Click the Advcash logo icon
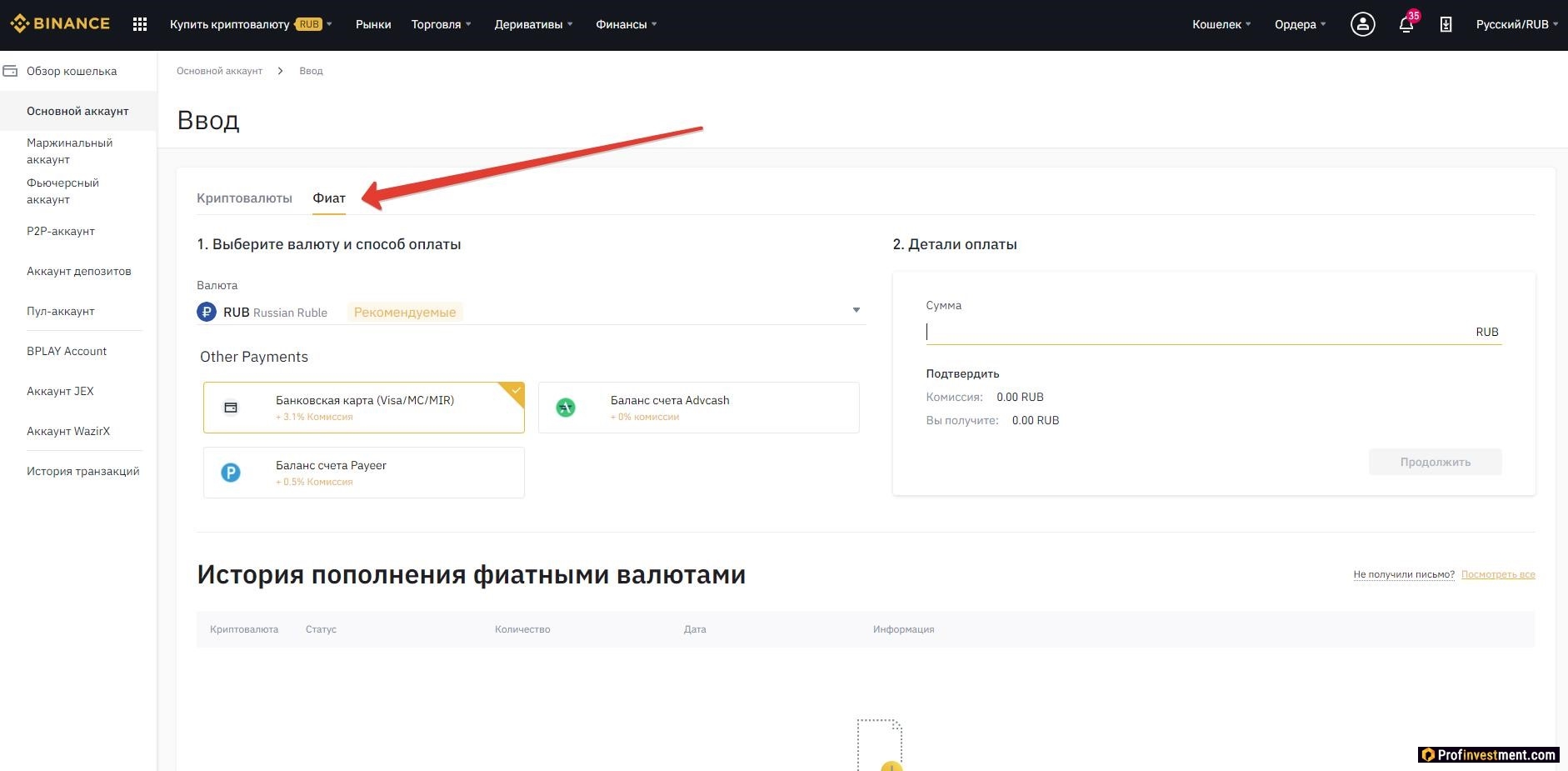Image resolution: width=1568 pixels, height=771 pixels. pyautogui.click(x=566, y=408)
